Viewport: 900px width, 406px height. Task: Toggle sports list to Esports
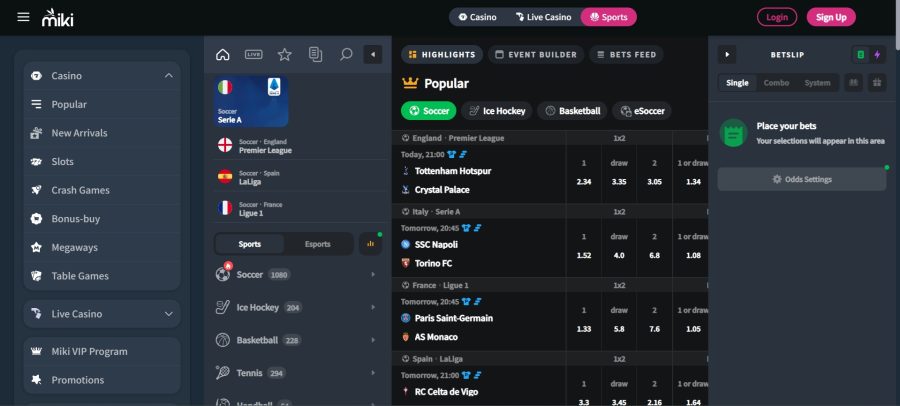pyautogui.click(x=317, y=244)
